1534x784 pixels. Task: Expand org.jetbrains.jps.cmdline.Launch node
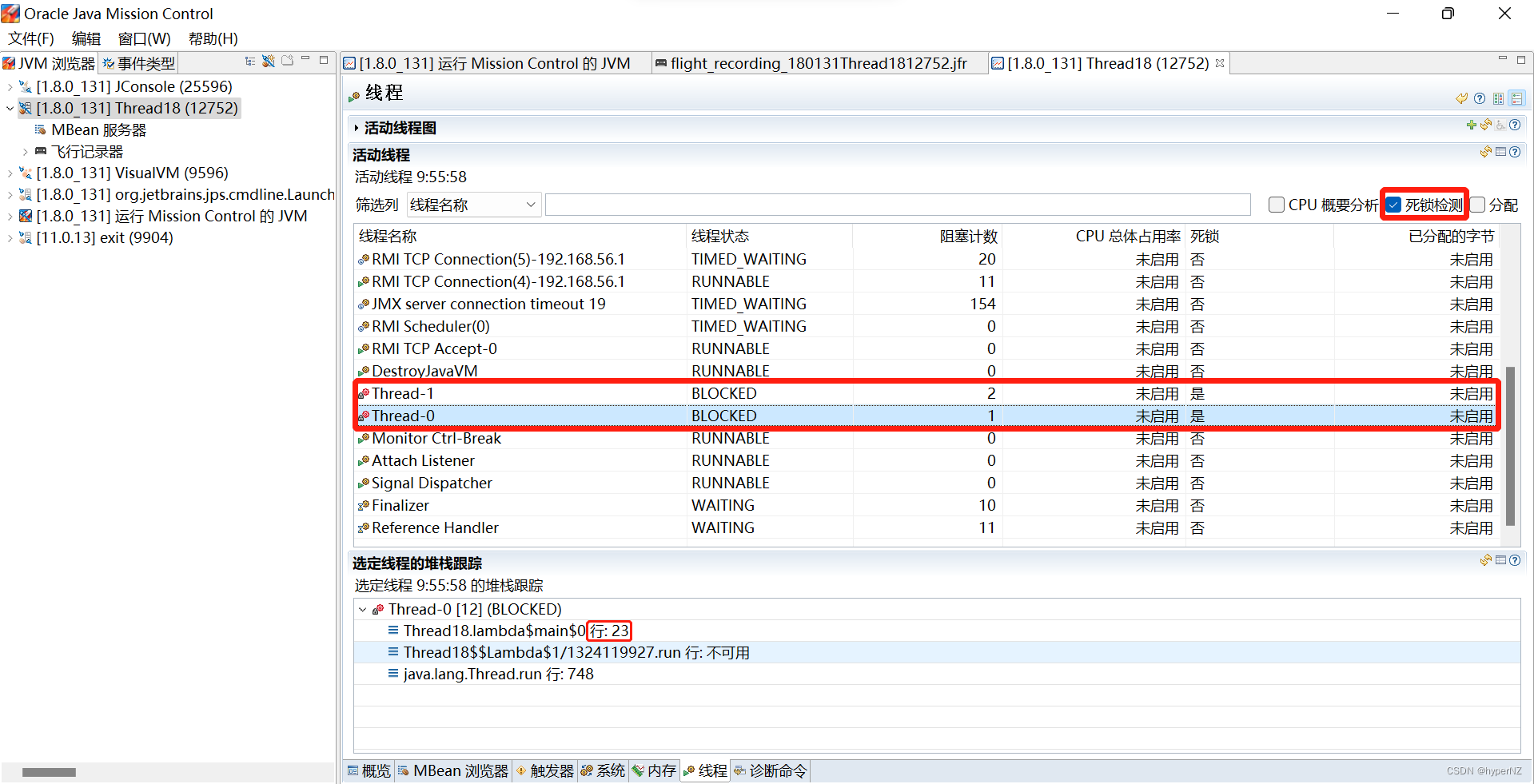coord(10,194)
